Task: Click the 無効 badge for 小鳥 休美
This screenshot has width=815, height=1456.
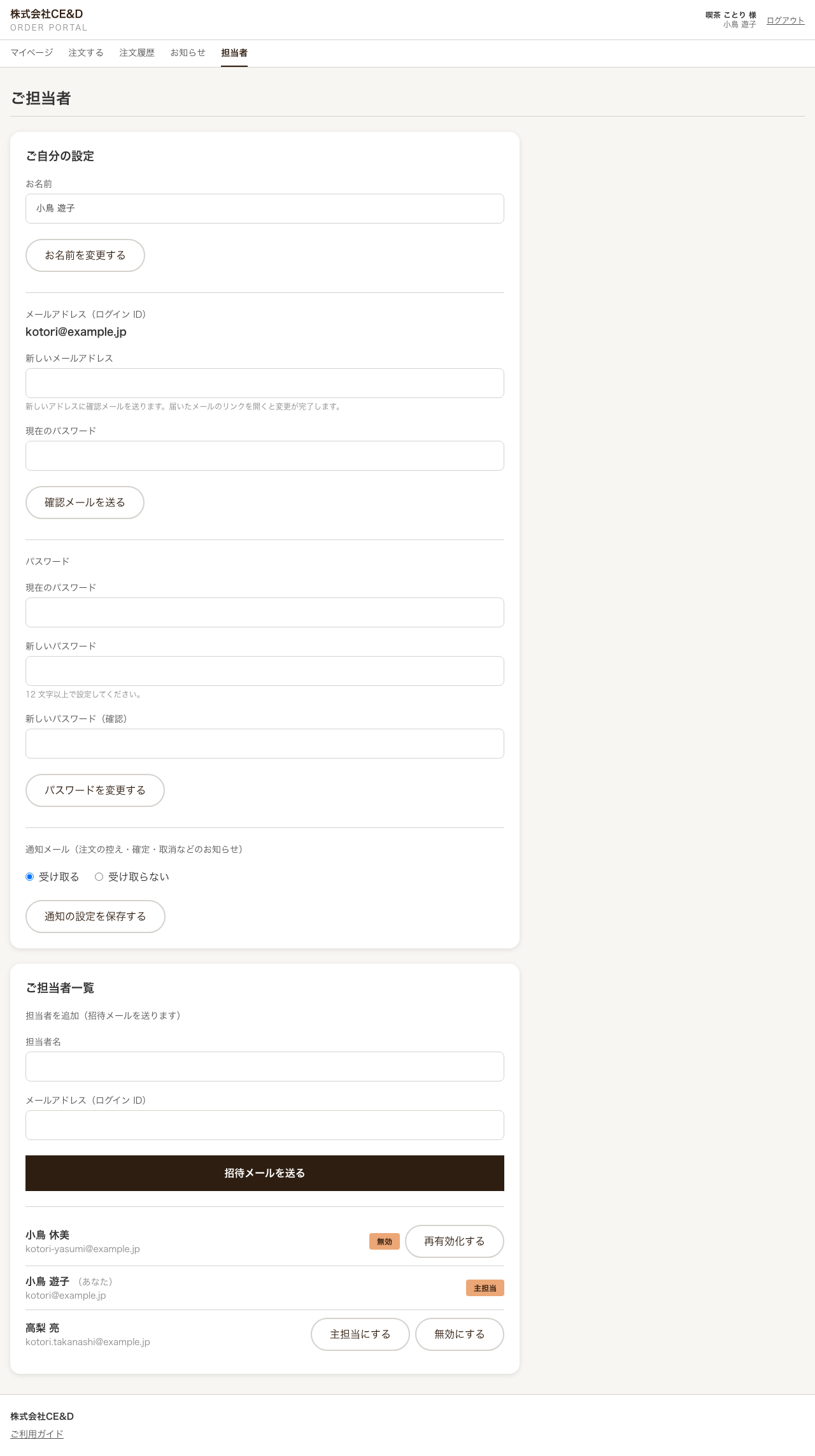Action: (385, 1241)
